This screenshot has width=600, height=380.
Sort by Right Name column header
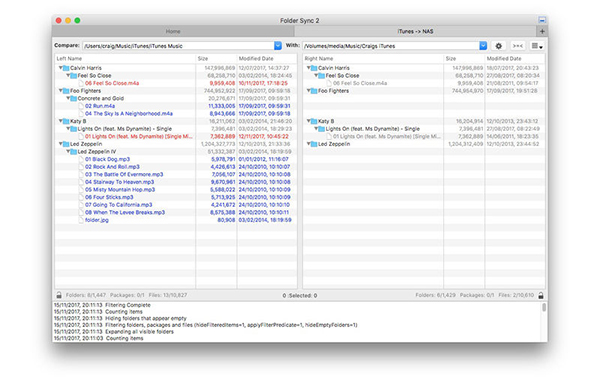tap(373, 59)
